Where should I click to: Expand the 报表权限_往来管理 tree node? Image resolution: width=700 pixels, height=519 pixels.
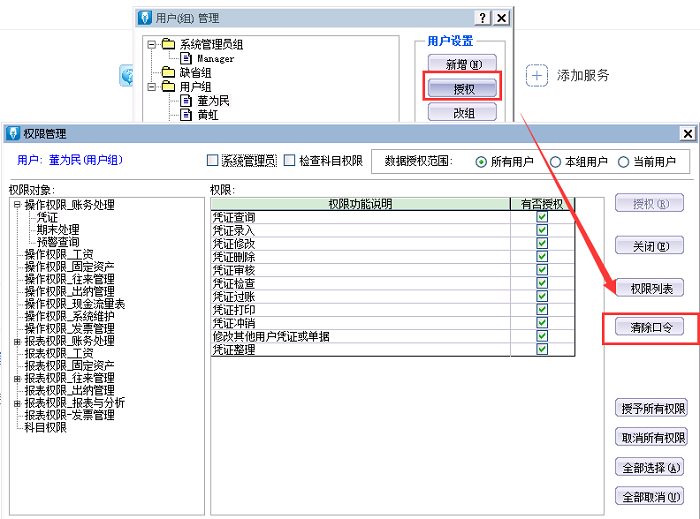[17, 378]
